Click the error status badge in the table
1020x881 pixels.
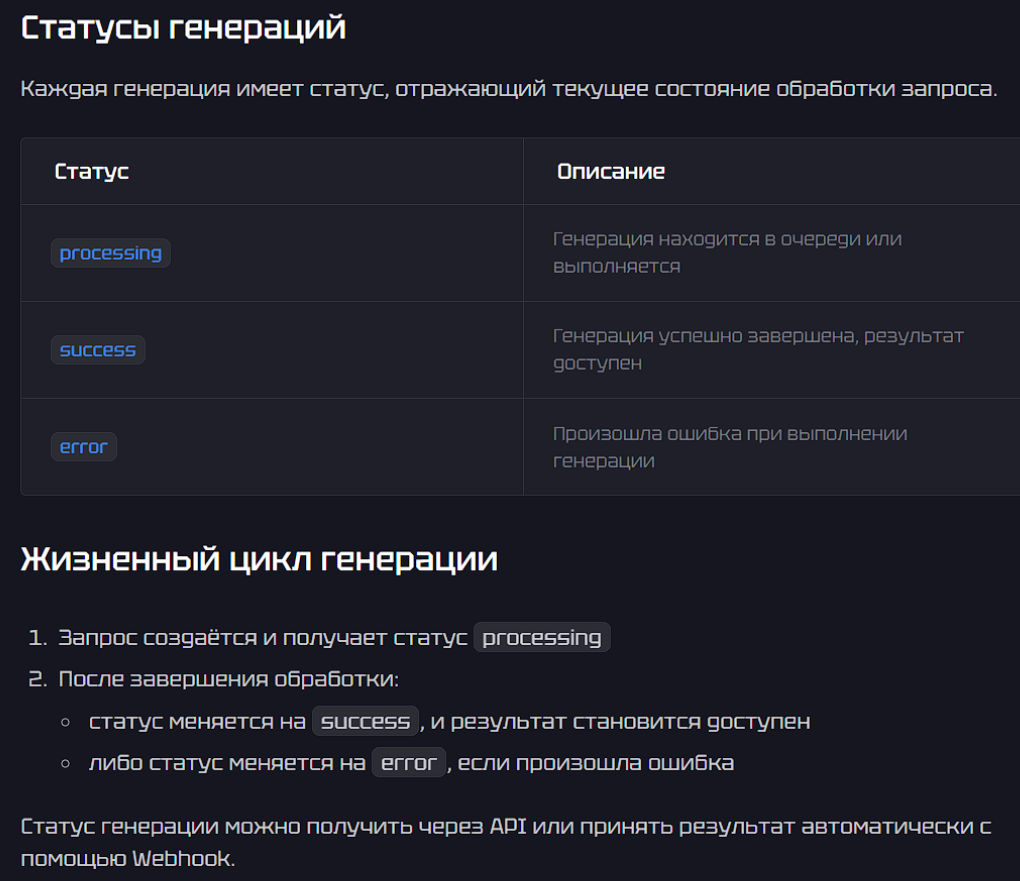(83, 446)
